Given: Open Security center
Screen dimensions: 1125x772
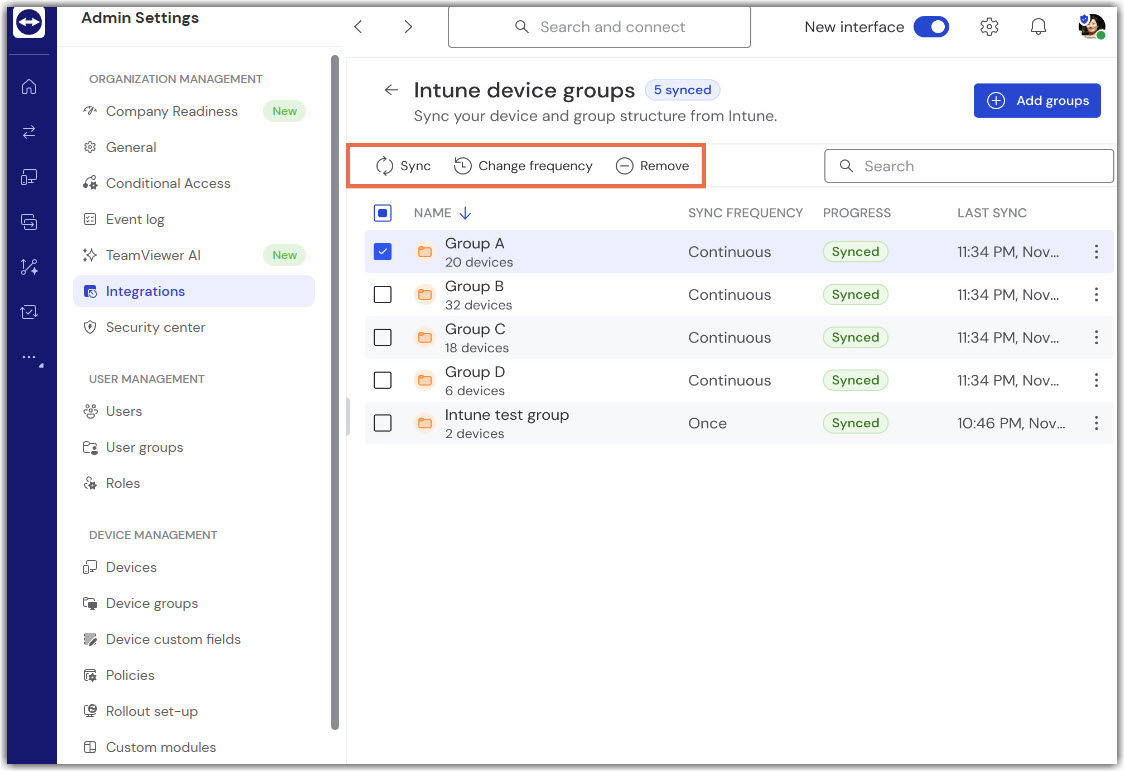Looking at the screenshot, I should click(x=194, y=327).
